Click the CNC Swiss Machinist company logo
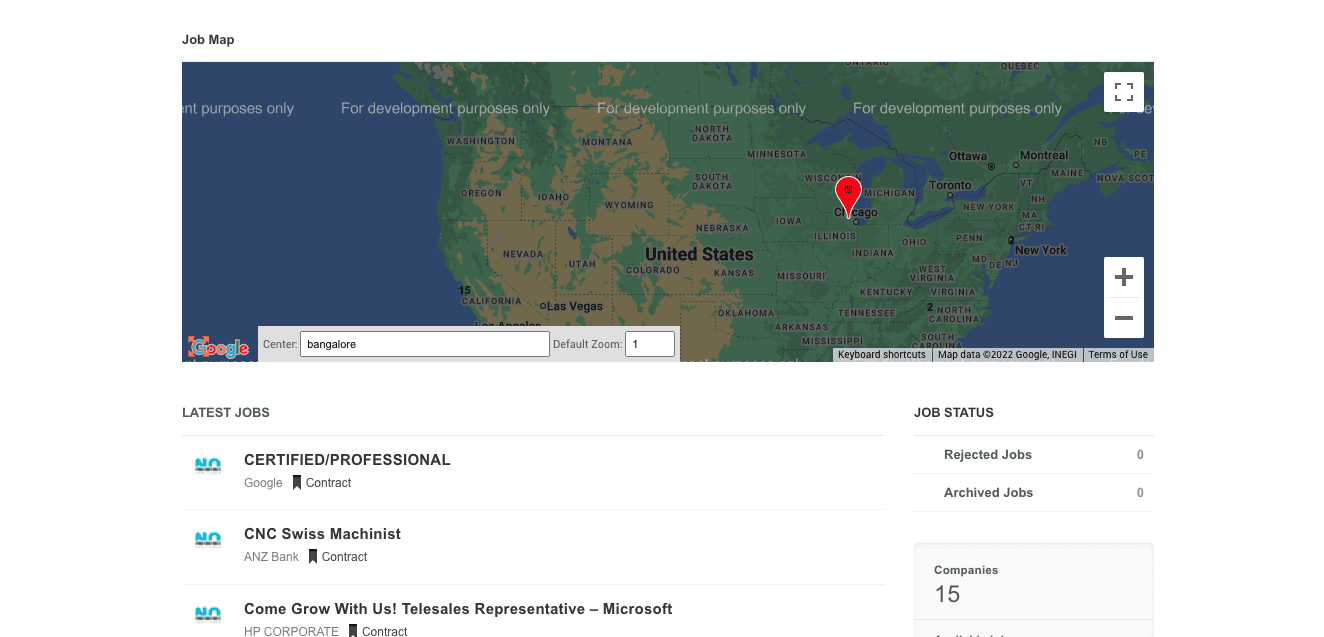1324x637 pixels. click(x=208, y=540)
